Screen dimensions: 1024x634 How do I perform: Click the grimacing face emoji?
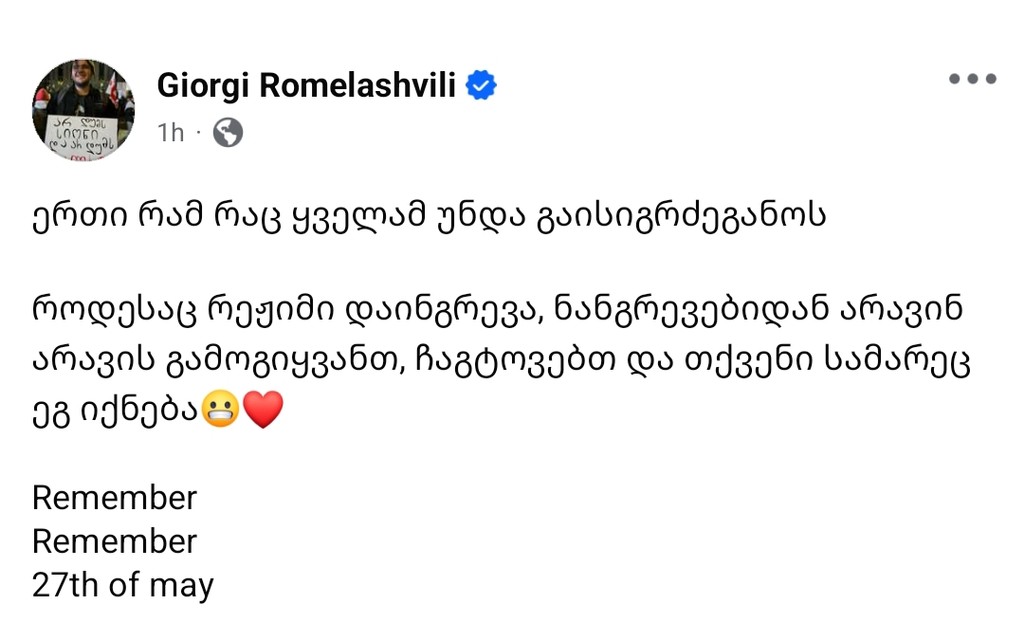(220, 410)
